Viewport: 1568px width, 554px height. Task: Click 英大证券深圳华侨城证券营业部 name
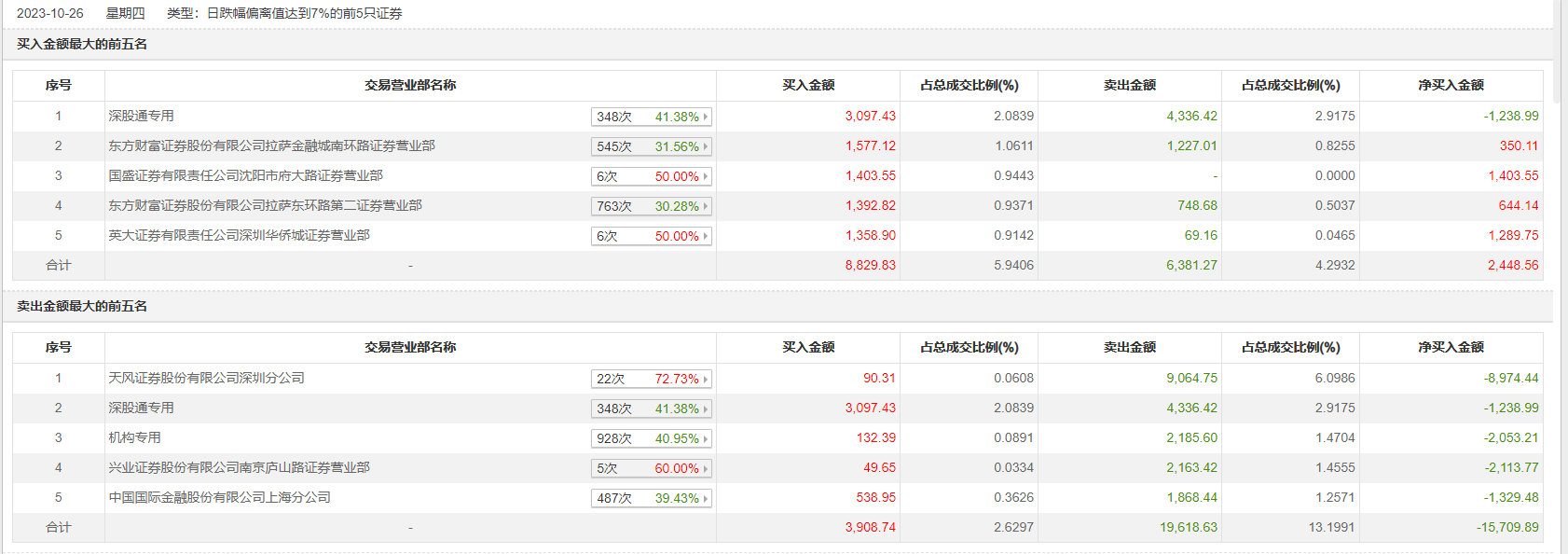point(239,235)
